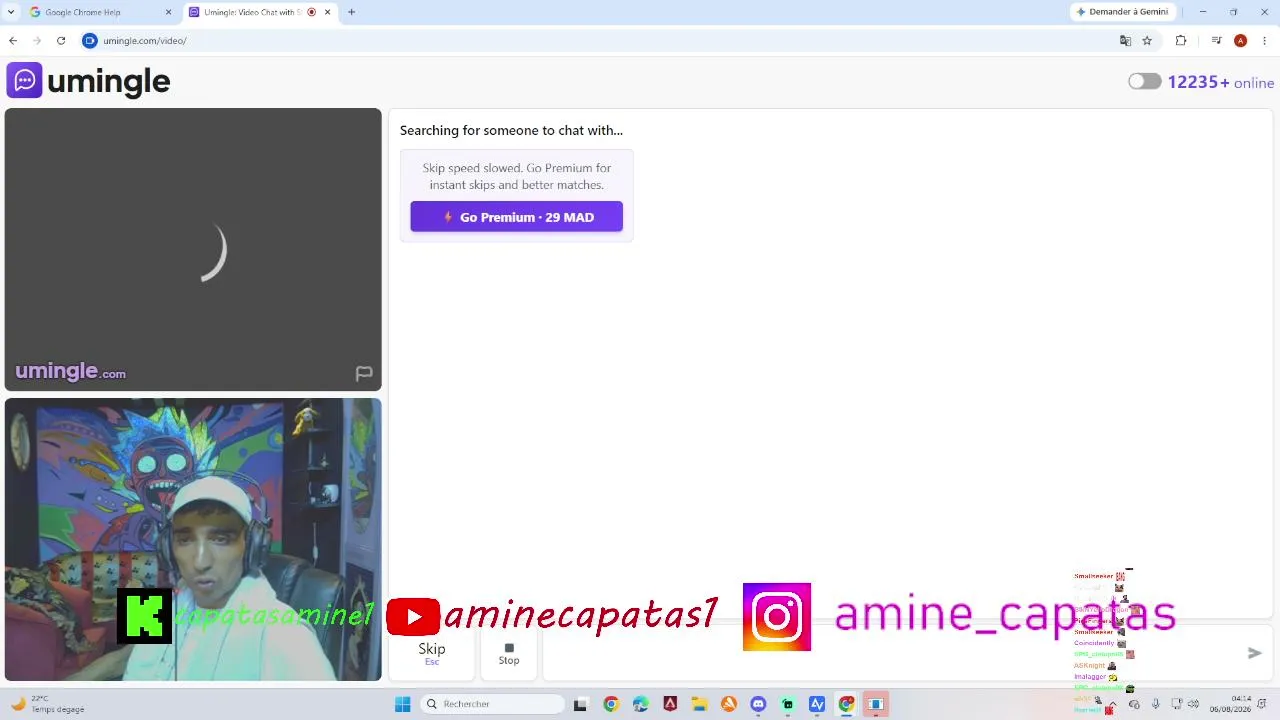Click the Stop square icon button
This screenshot has width=1280, height=720.
509,653
